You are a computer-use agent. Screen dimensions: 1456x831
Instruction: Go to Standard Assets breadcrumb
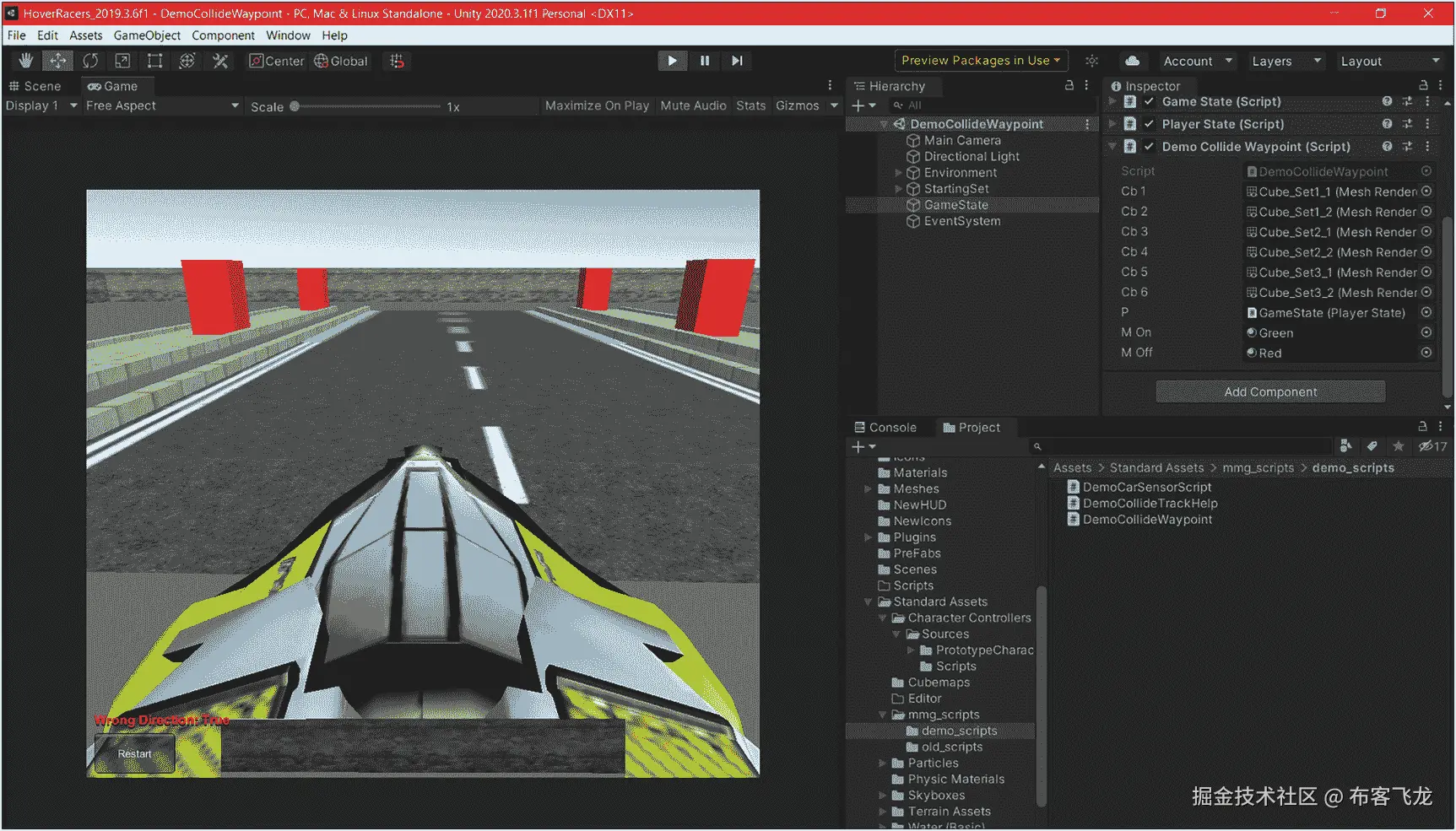[1156, 468]
